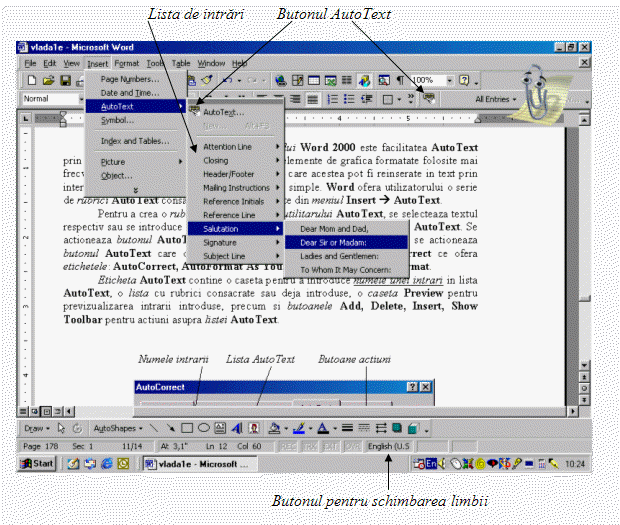Toggle REC indicator in status bar

288,446
